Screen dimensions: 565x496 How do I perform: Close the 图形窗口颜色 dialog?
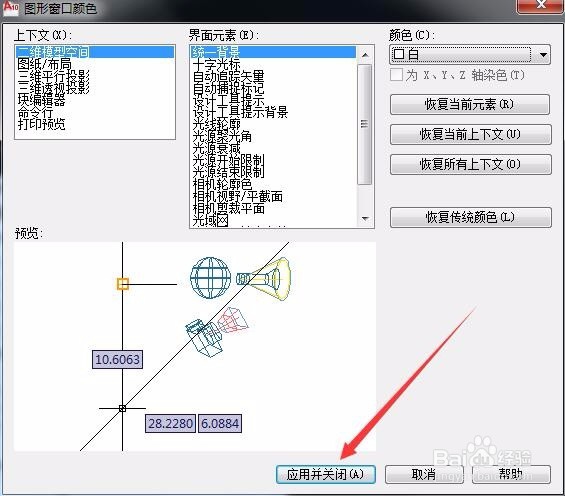(x=540, y=5)
